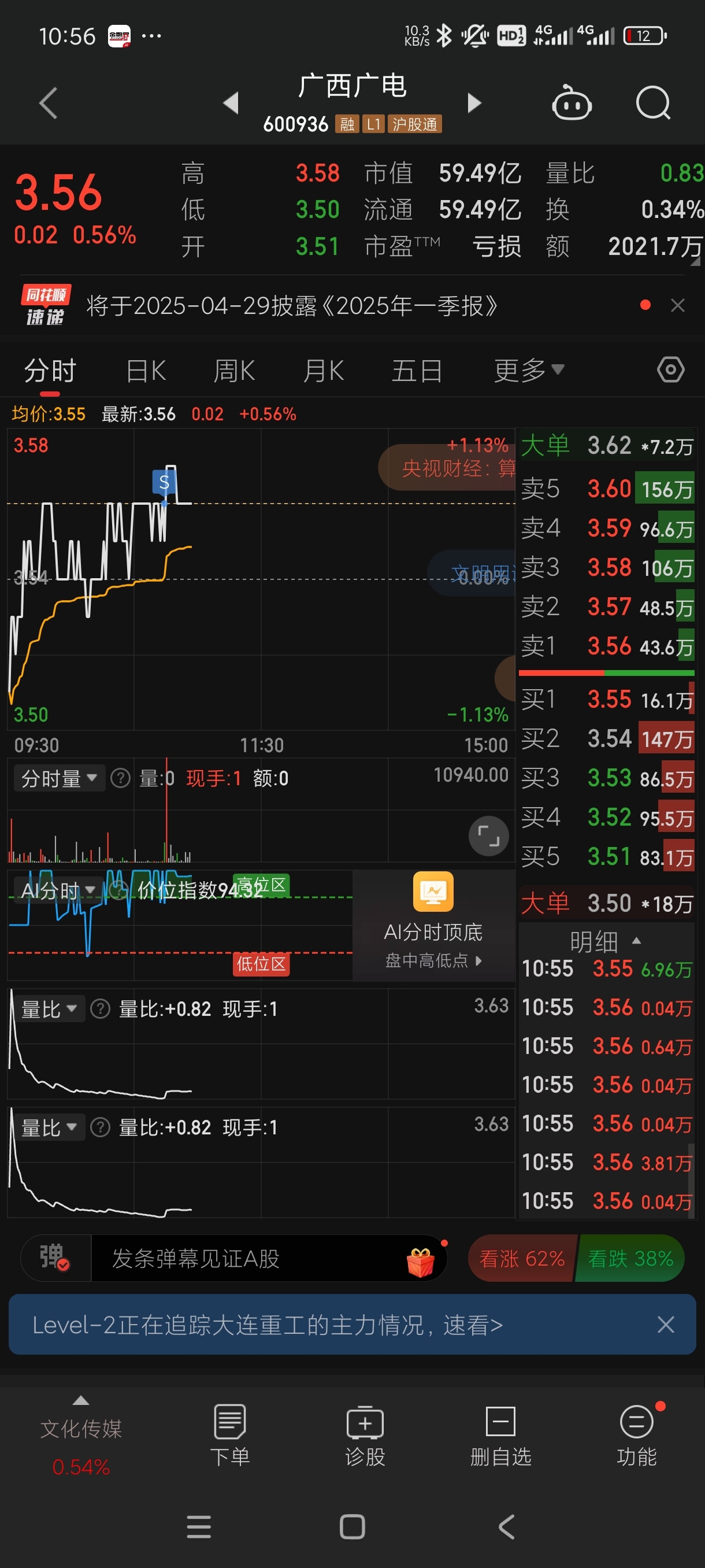Close the 同花顺速递 news banner
This screenshot has width=705, height=1568.
coord(678,305)
